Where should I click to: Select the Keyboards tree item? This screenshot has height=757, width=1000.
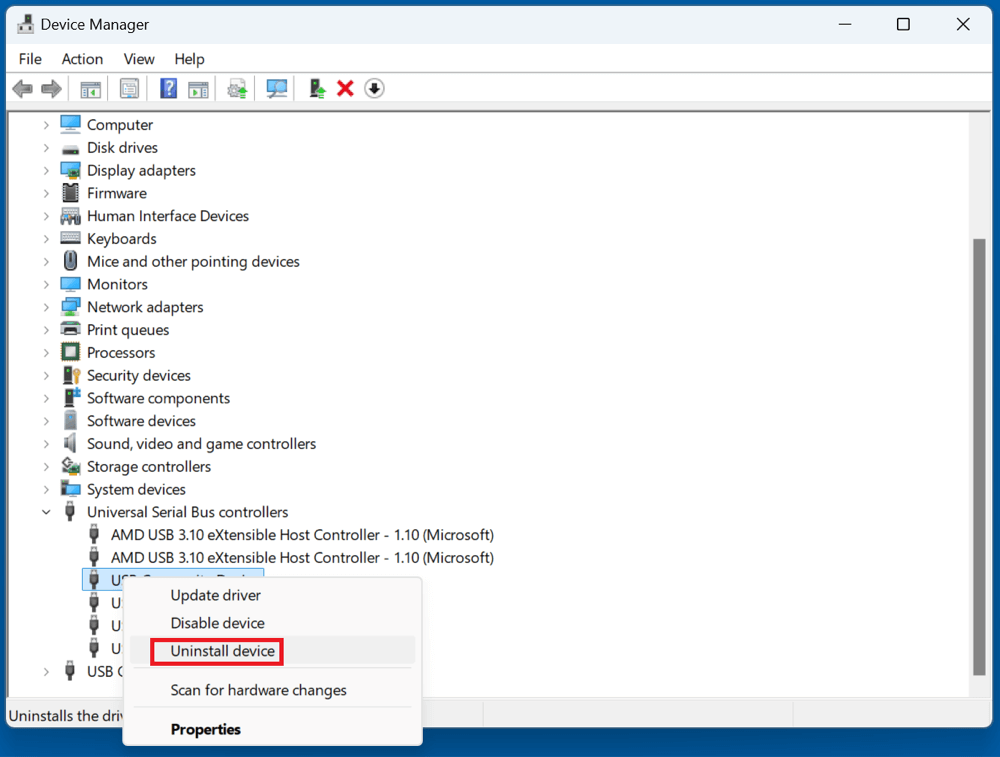pyautogui.click(x=121, y=238)
